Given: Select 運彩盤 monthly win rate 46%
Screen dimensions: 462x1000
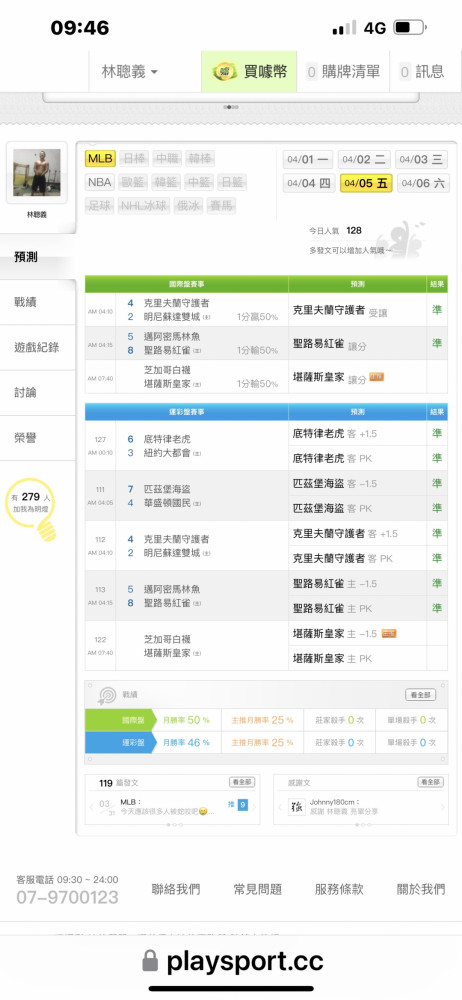Looking at the screenshot, I should pos(186,742).
